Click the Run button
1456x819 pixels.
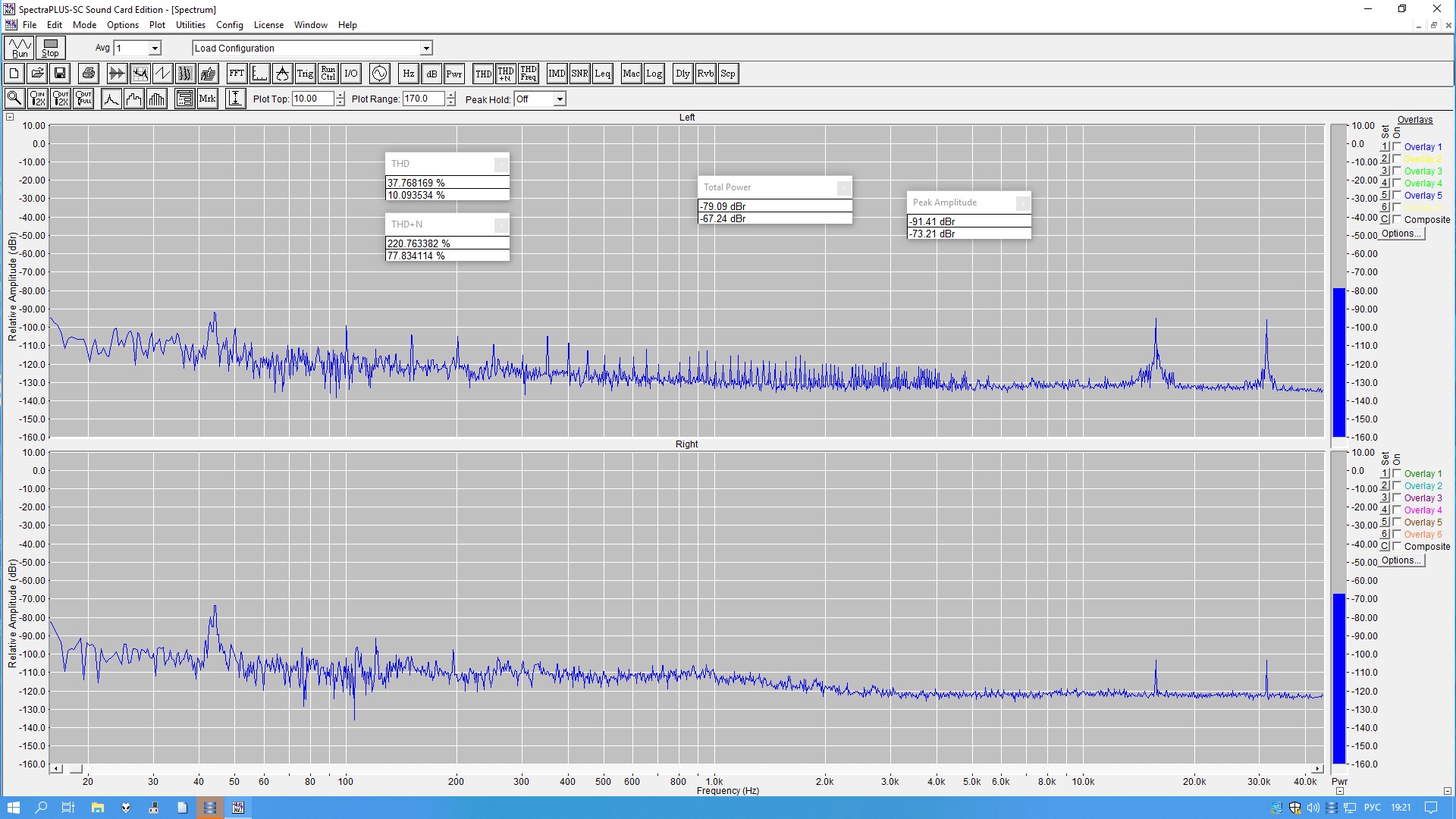[x=20, y=48]
